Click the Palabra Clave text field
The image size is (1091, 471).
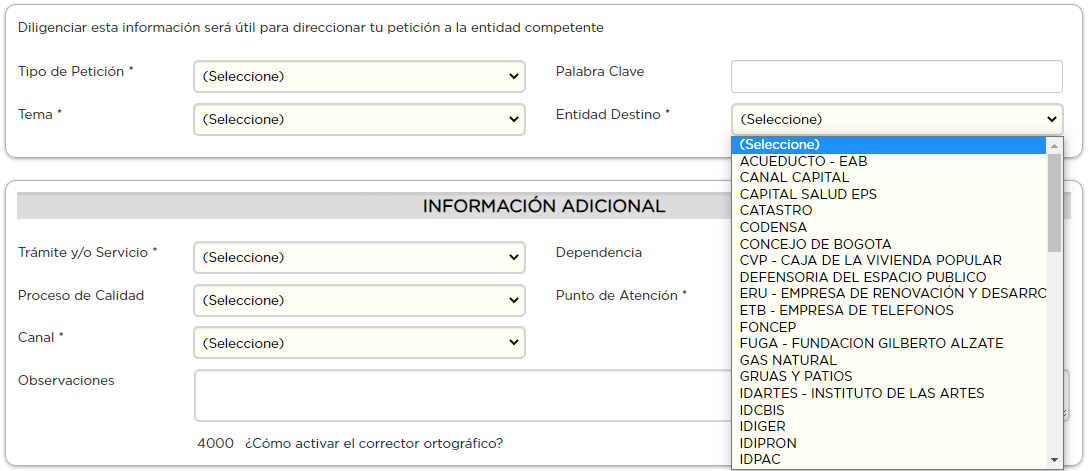point(897,76)
